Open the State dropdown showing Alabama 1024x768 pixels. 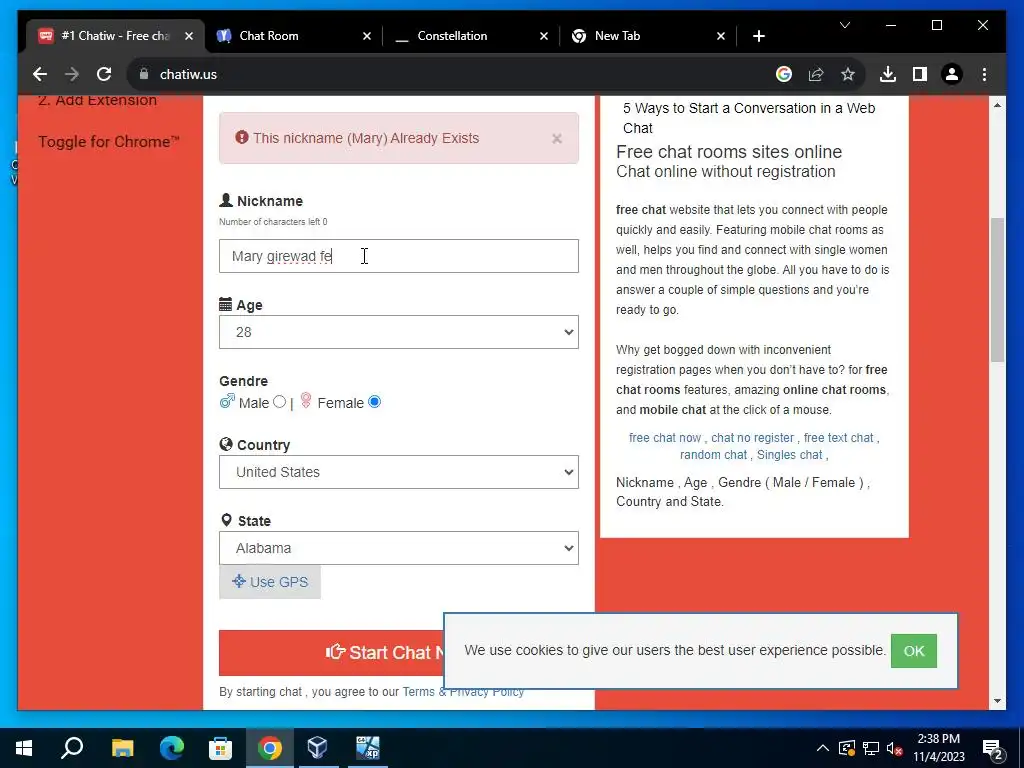(x=398, y=548)
